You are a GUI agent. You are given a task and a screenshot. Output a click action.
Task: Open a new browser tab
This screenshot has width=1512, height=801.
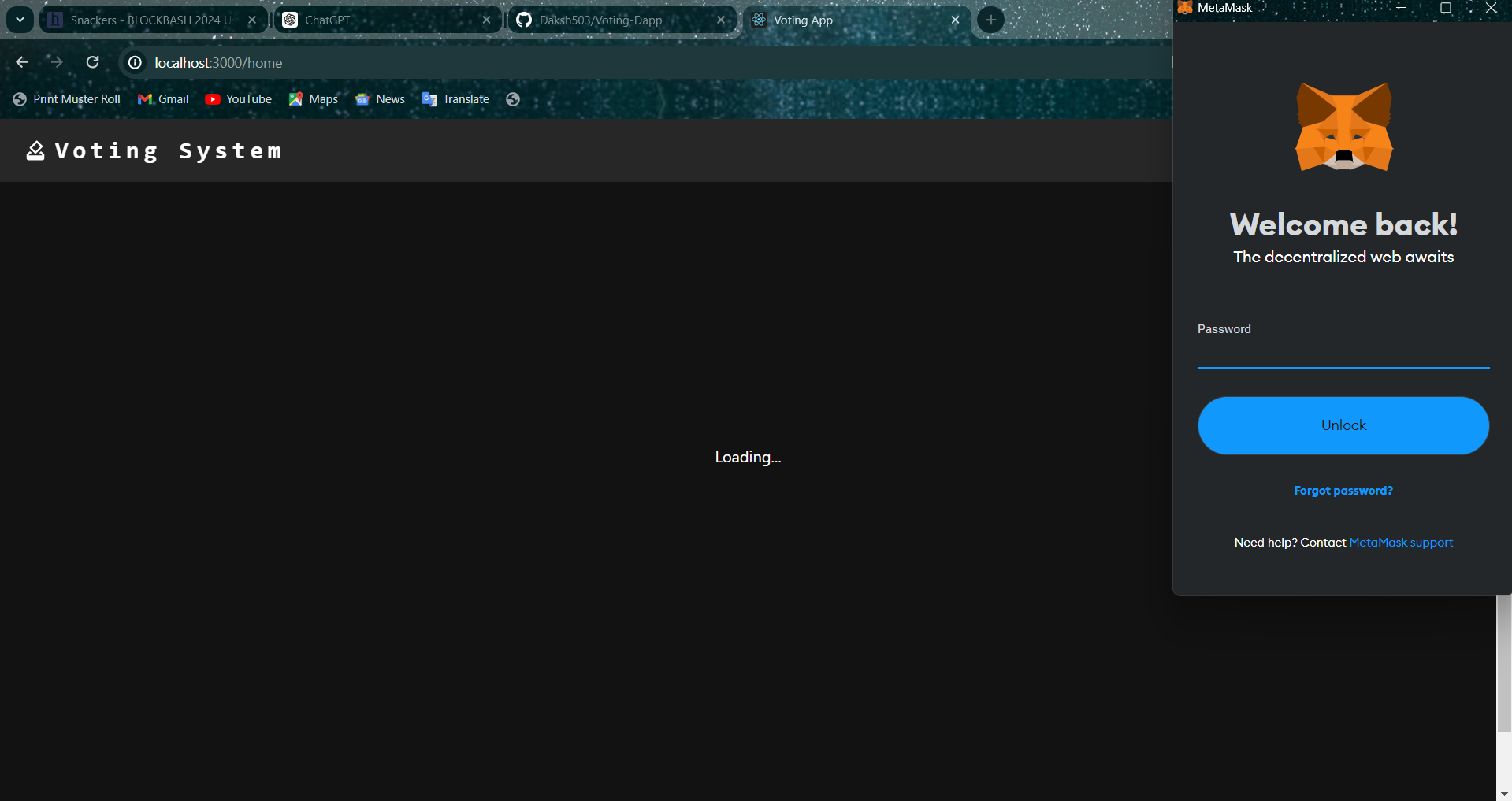(990, 20)
